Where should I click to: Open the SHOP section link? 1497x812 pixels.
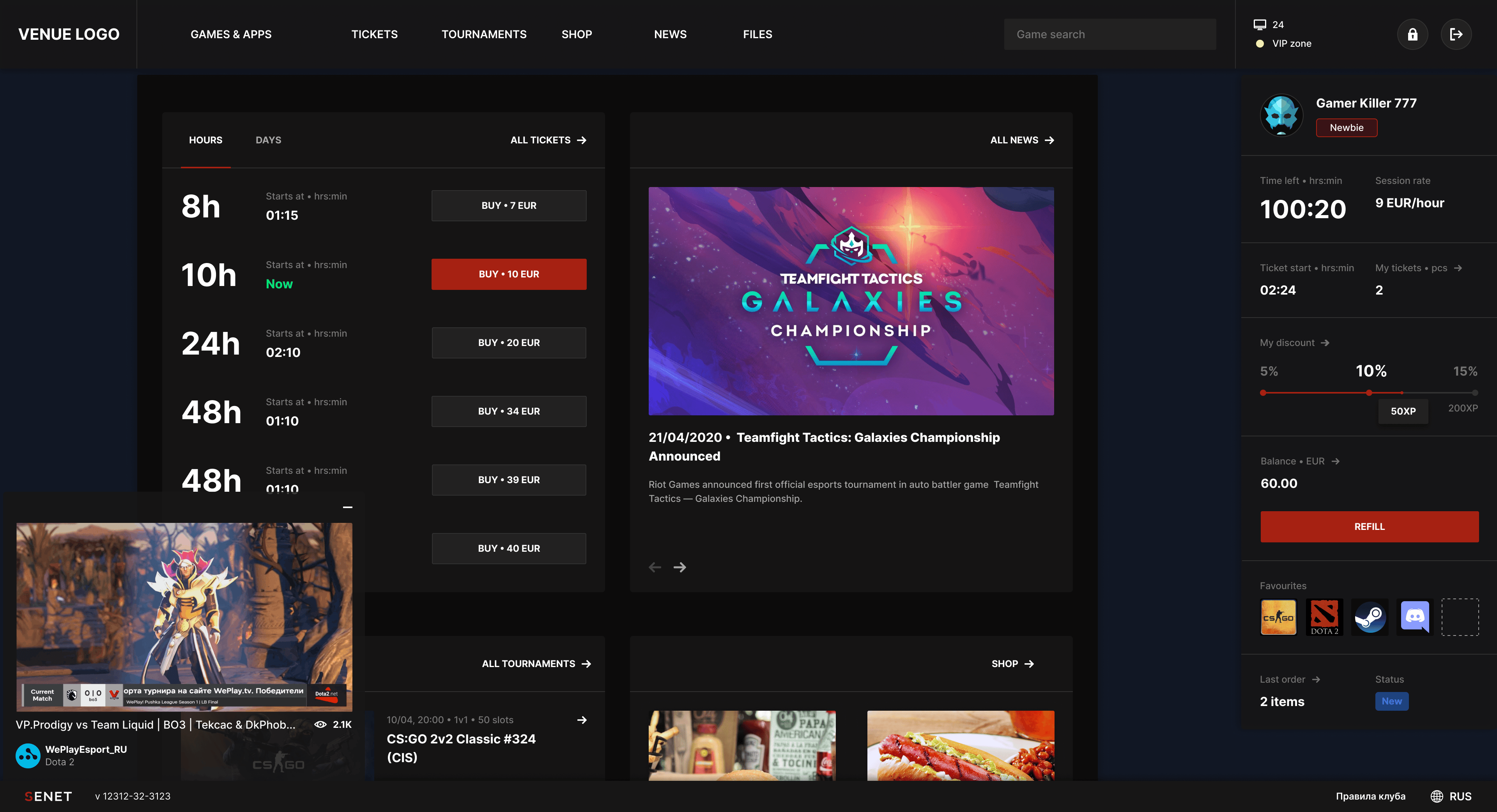(1012, 664)
